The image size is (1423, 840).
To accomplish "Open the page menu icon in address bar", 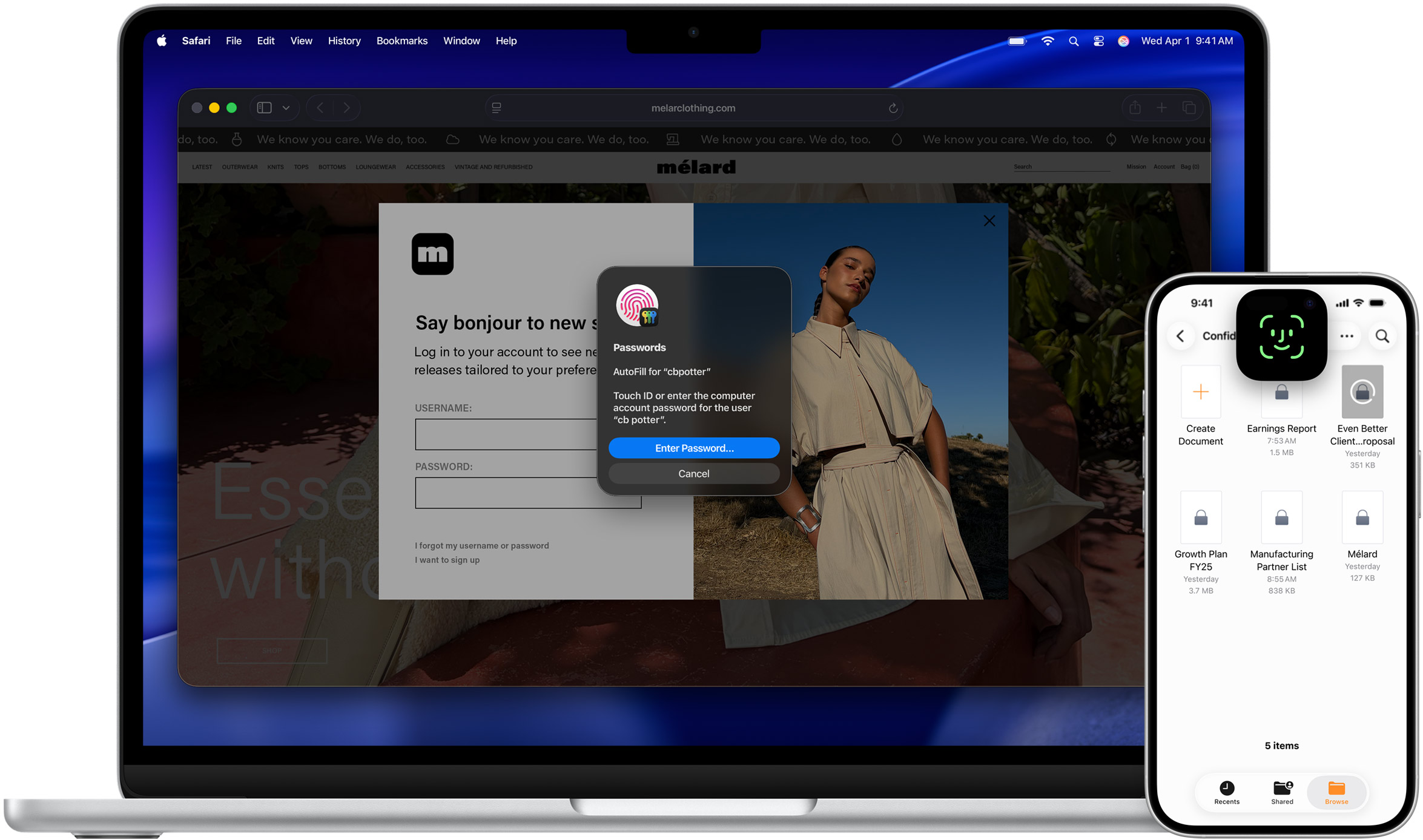I will click(497, 108).
